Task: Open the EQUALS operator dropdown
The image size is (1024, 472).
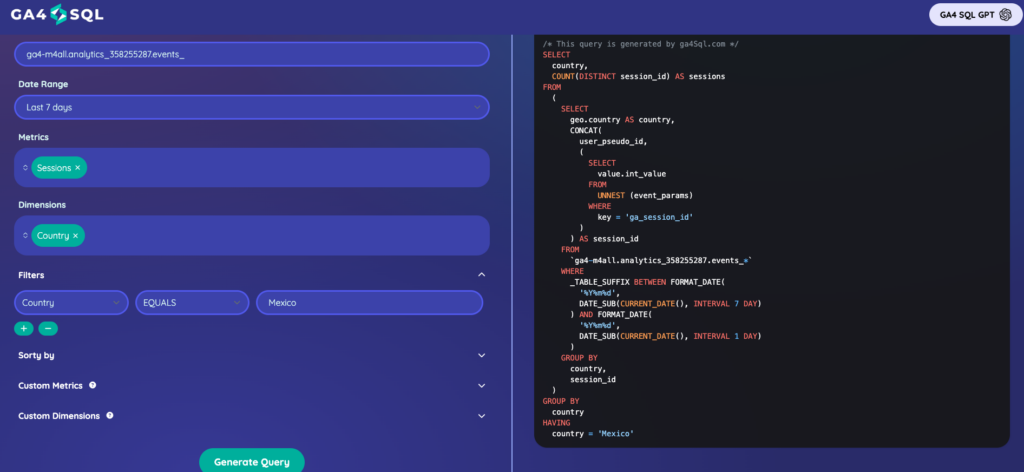Action: [192, 303]
